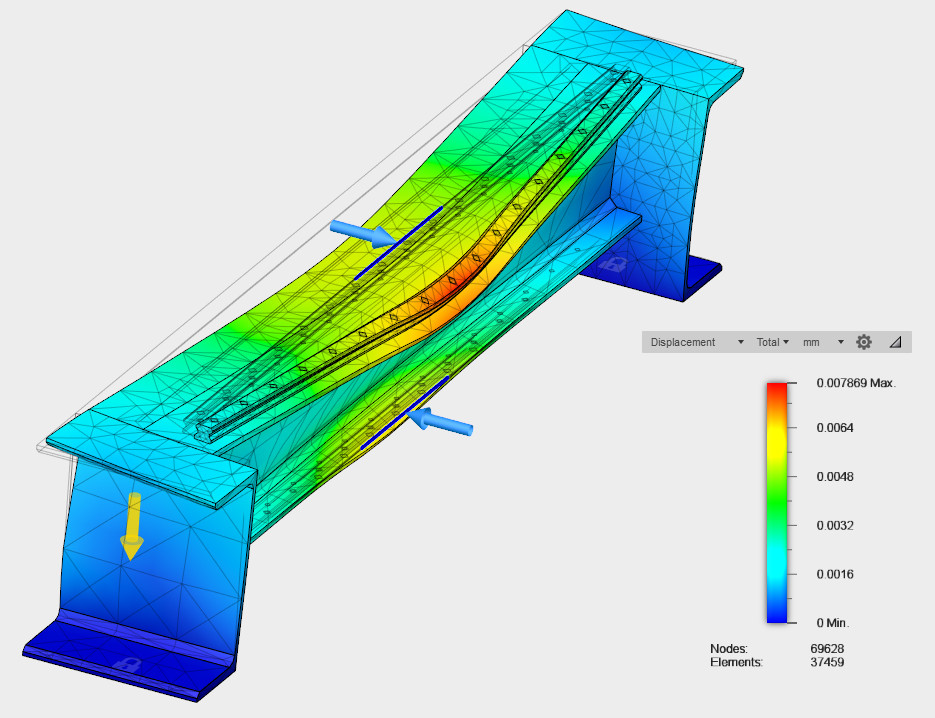
Task: Click the 0.0064 legend value
Action: click(835, 428)
